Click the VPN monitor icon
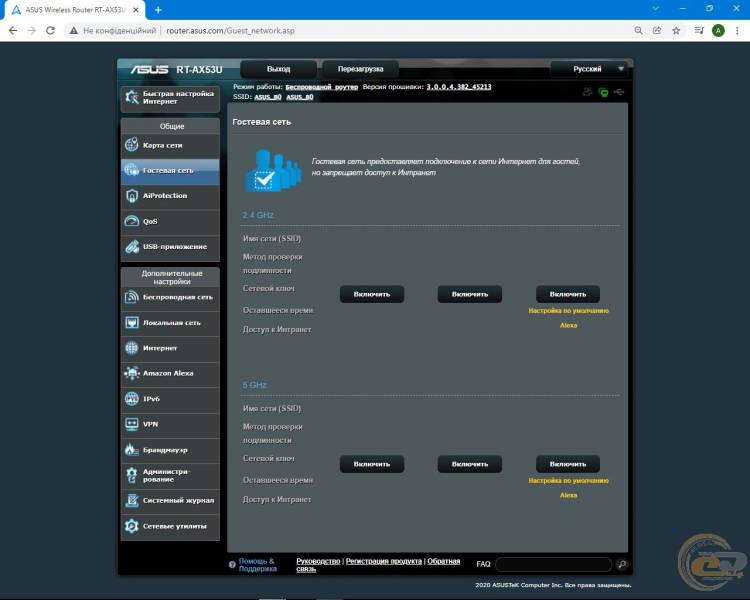This screenshot has width=750, height=600. [132, 424]
